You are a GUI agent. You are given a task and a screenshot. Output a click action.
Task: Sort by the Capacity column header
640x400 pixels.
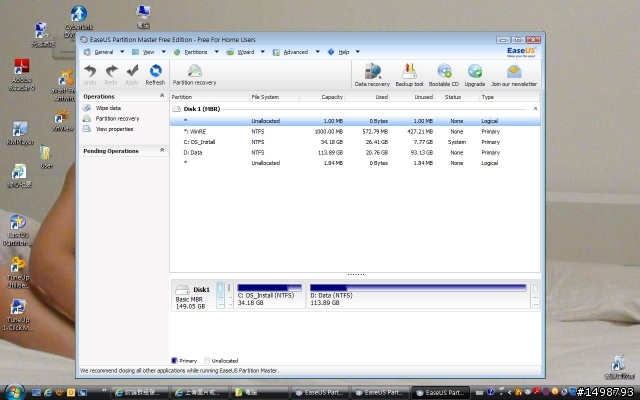[322, 97]
